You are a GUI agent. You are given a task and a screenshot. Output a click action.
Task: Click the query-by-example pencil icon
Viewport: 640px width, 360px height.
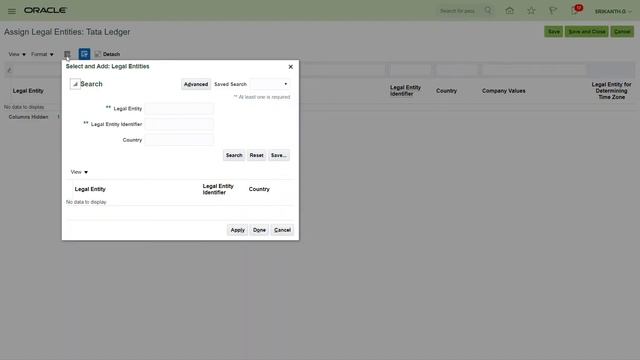pyautogui.click(x=9, y=70)
